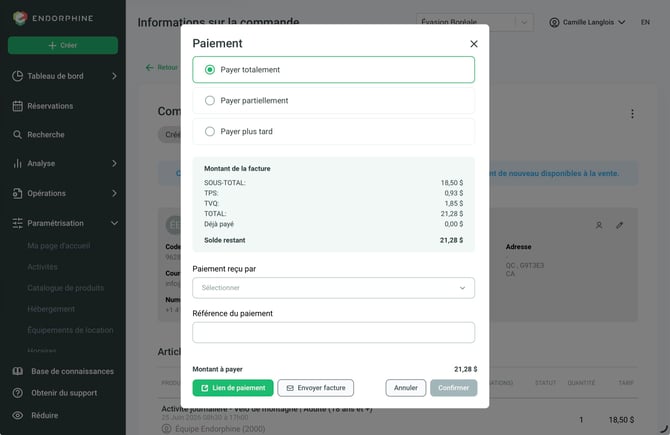This screenshot has height=435, width=670.
Task: Expand the Analyse submenu chevron
Action: pos(115,163)
